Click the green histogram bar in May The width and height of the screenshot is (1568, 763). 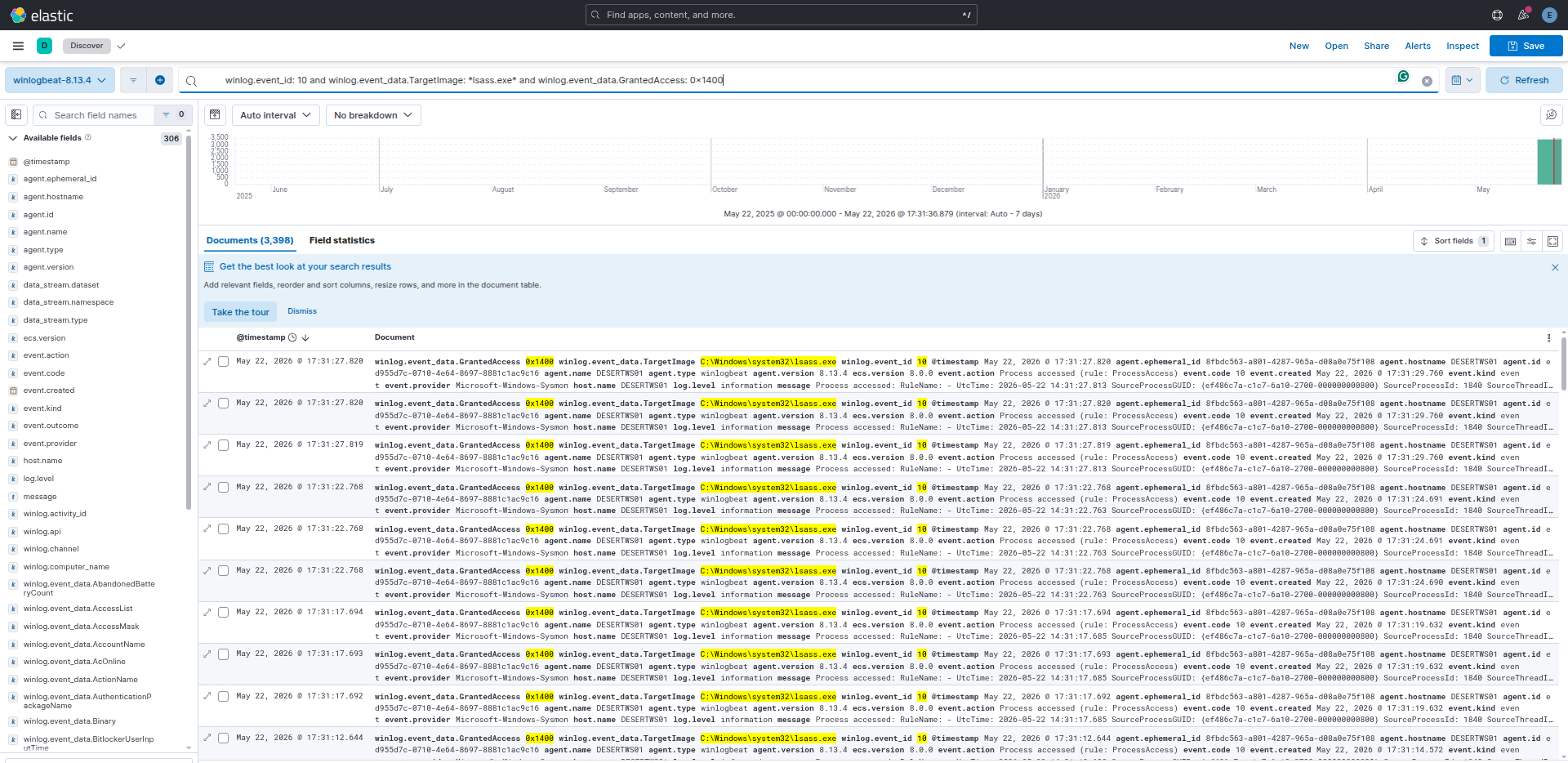(1549, 162)
